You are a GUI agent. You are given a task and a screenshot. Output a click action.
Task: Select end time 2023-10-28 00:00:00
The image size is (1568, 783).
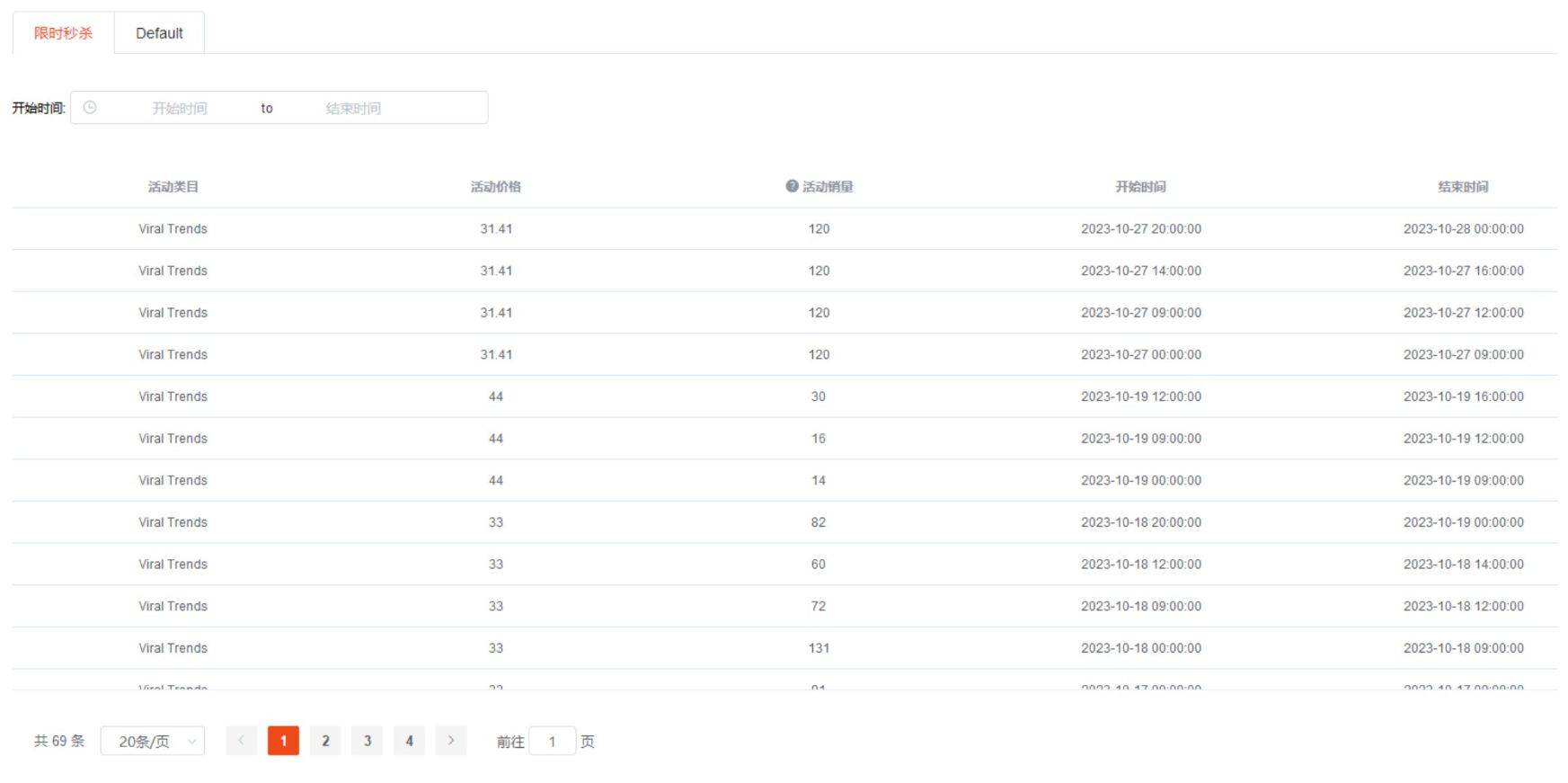coord(1464,229)
